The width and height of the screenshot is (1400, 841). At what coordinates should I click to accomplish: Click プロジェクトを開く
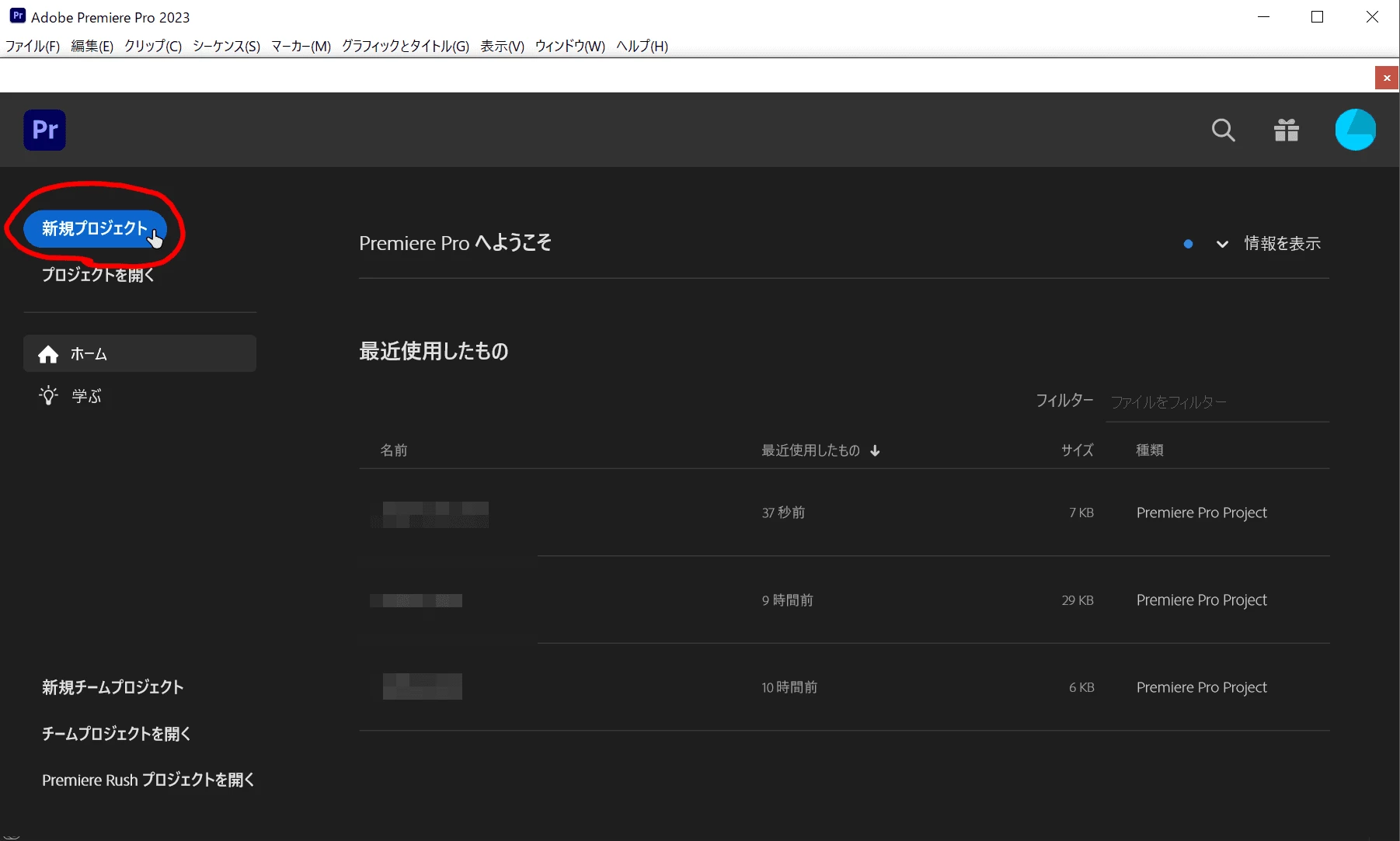tap(98, 274)
